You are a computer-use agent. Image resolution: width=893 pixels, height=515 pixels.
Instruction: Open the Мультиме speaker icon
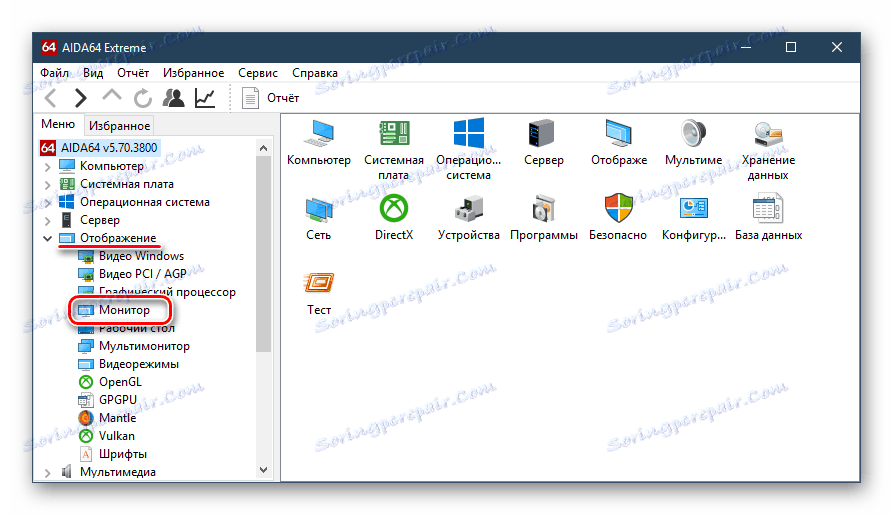point(693,142)
